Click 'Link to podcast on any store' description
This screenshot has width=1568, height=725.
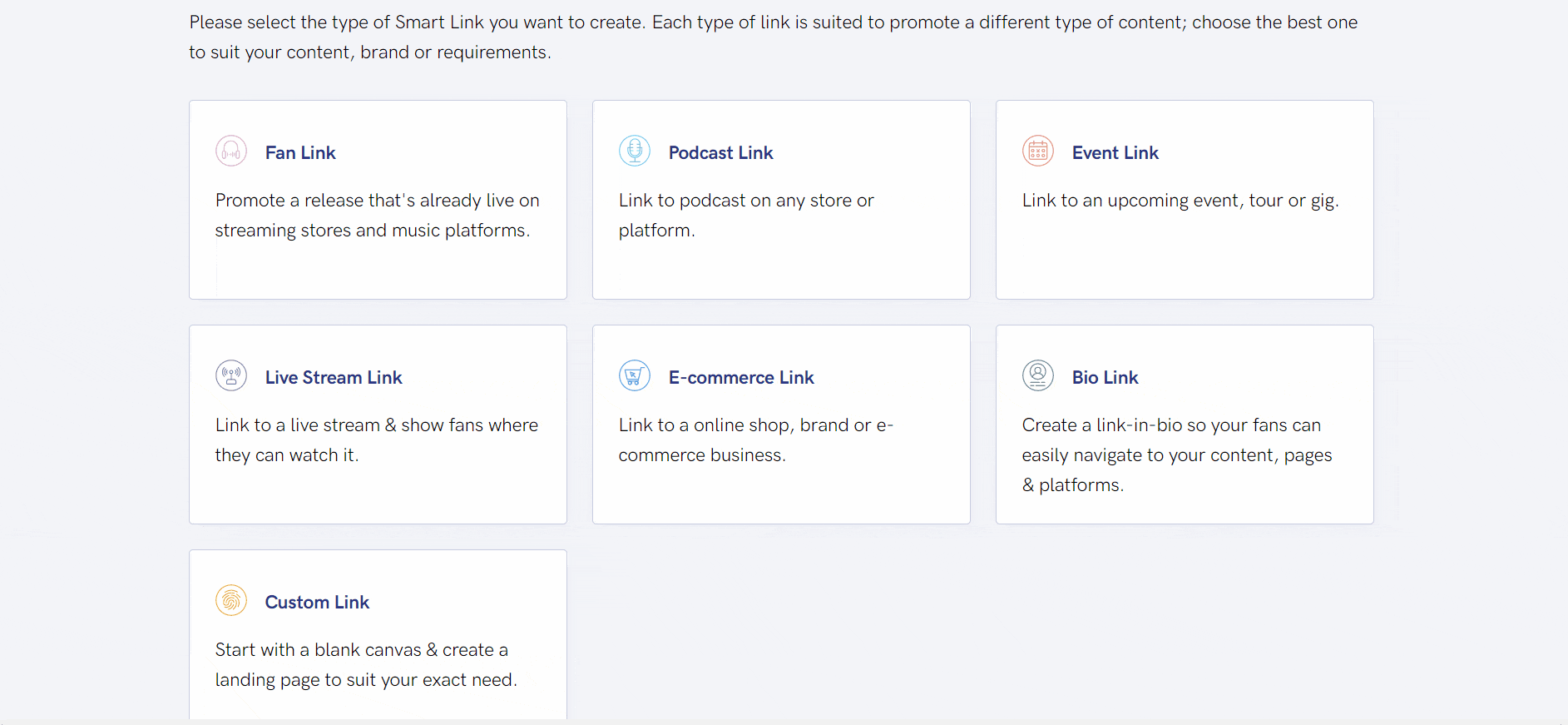tap(746, 216)
